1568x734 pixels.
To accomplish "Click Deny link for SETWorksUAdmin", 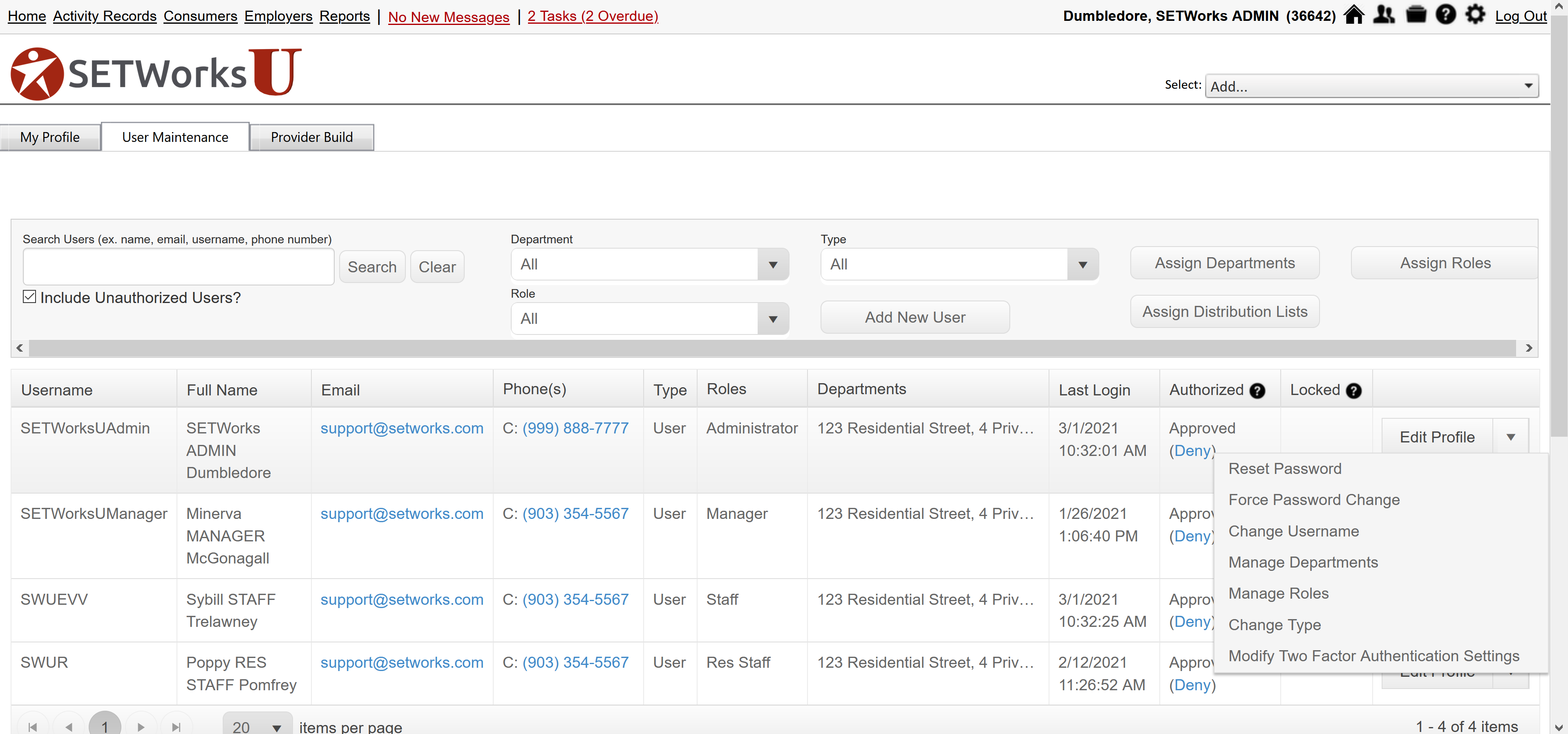I will pyautogui.click(x=1191, y=451).
